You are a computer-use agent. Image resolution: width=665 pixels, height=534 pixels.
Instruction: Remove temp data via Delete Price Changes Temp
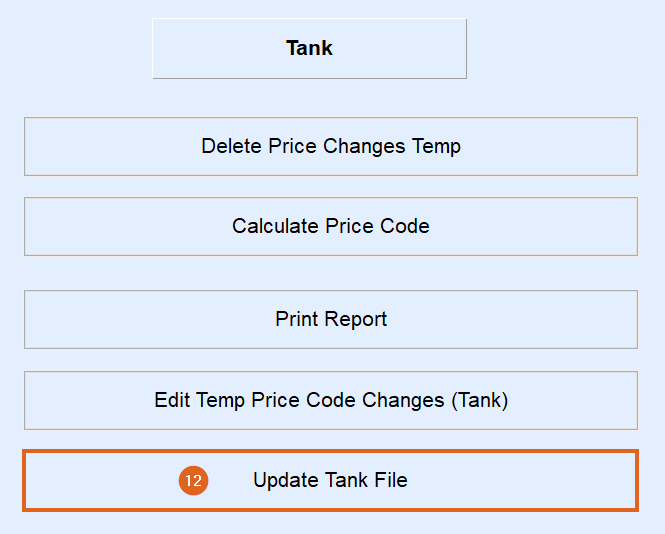coord(330,146)
